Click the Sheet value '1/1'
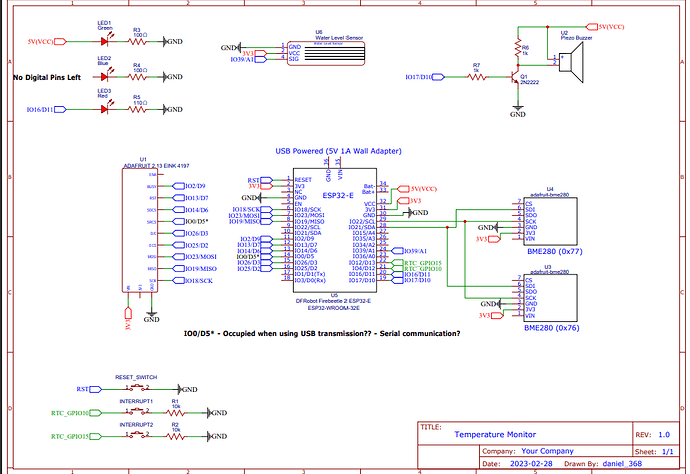 (668, 452)
